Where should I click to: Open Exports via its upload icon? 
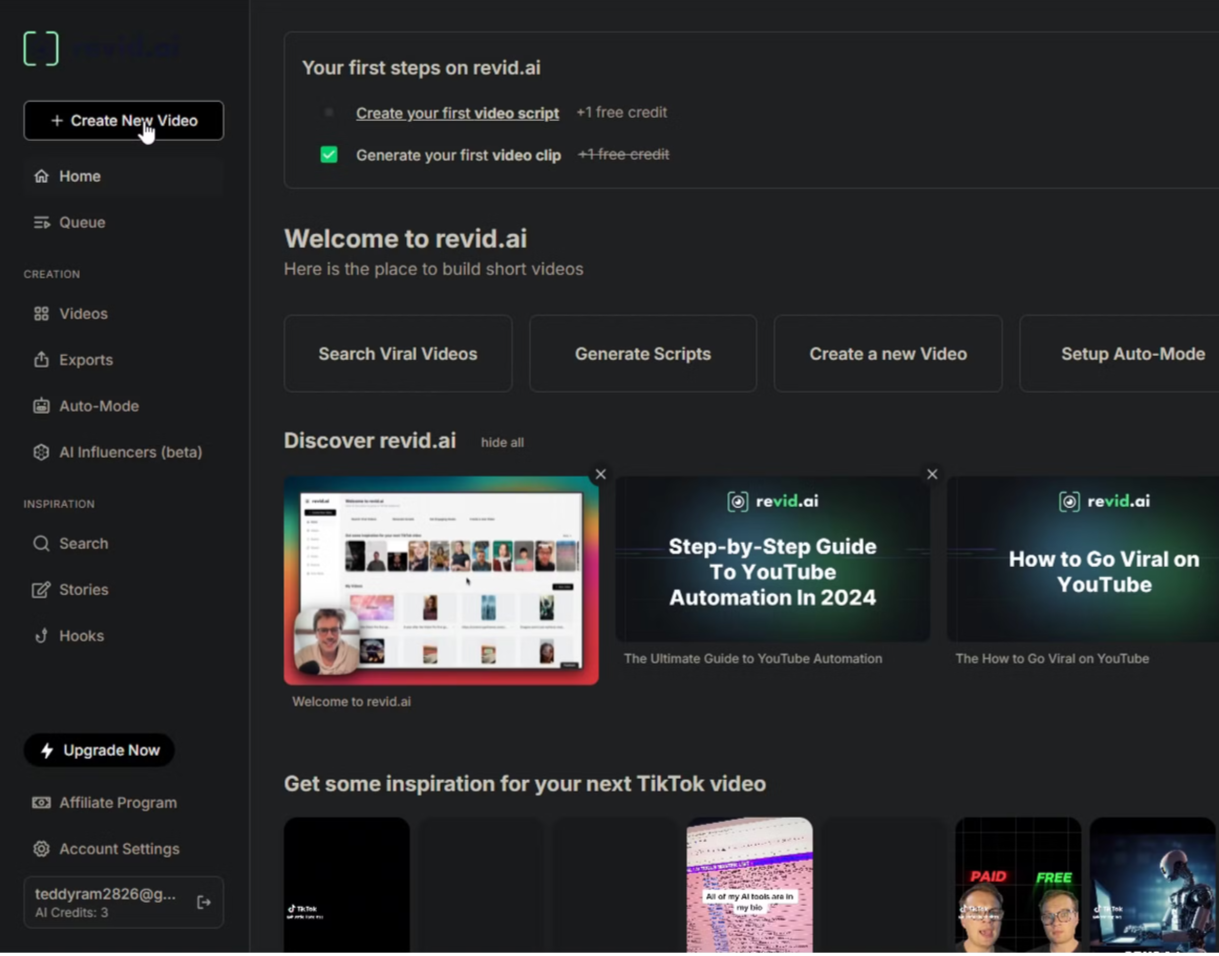41,360
